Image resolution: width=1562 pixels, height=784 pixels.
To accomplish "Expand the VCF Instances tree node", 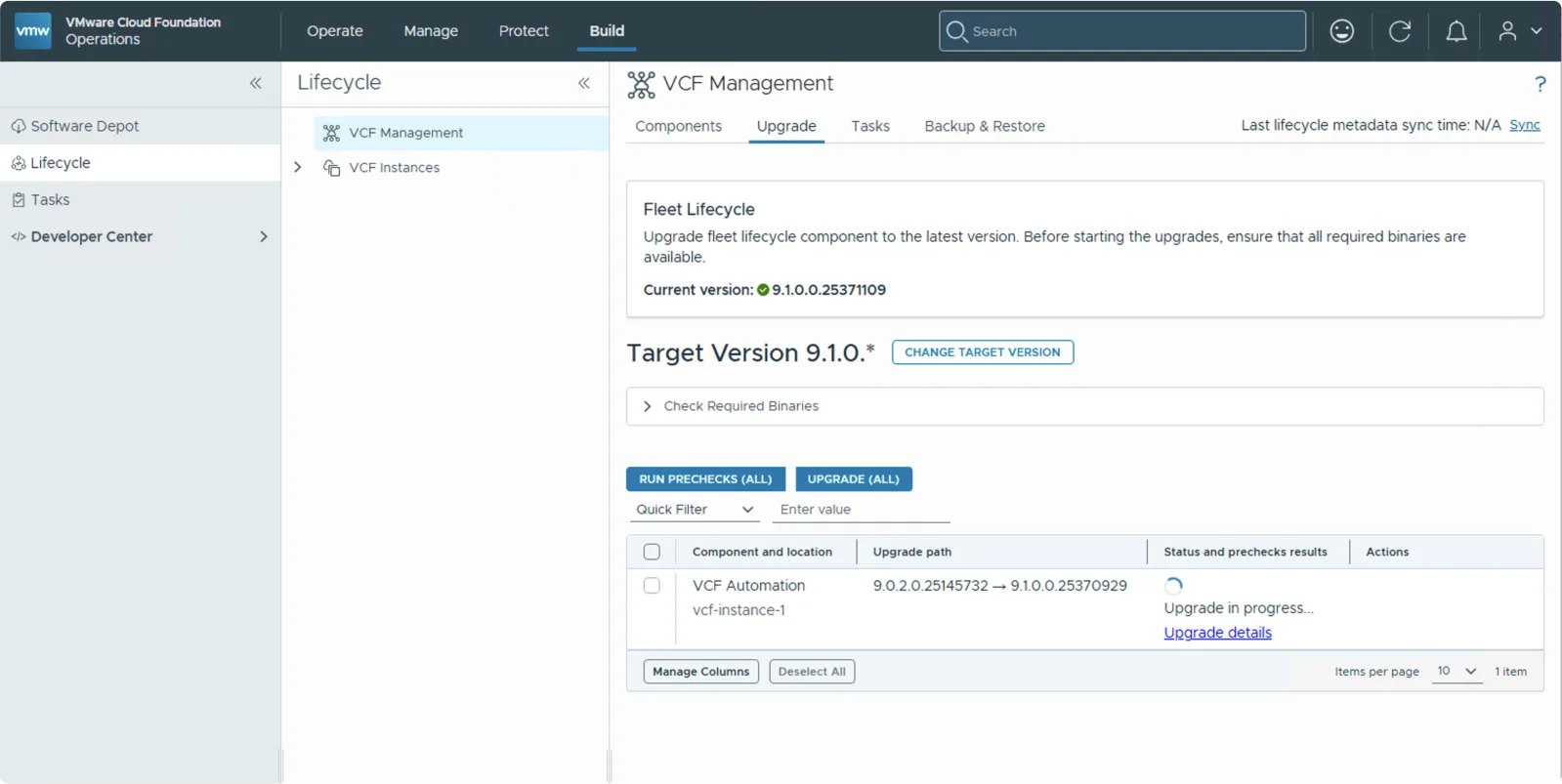I will (x=298, y=168).
